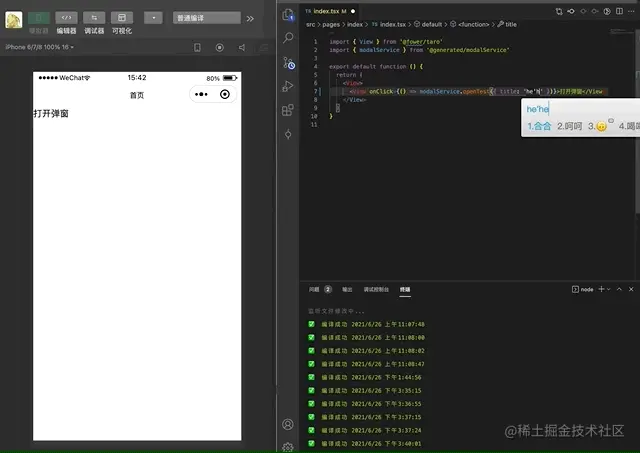Click the mini program capsule close circle
The image size is (640, 453).
[224, 94]
